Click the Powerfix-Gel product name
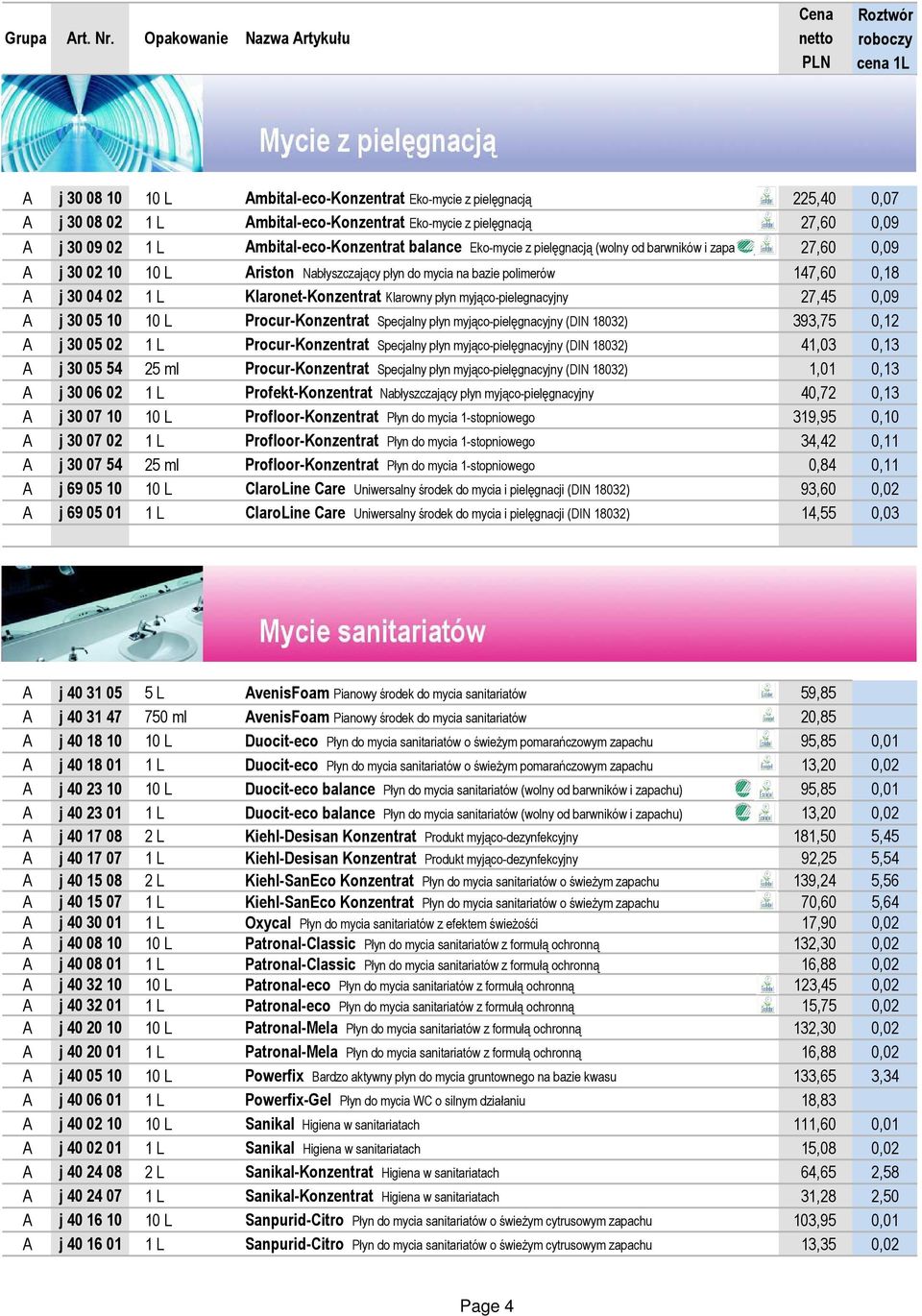The height and width of the screenshot is (1316, 922). [288, 1100]
